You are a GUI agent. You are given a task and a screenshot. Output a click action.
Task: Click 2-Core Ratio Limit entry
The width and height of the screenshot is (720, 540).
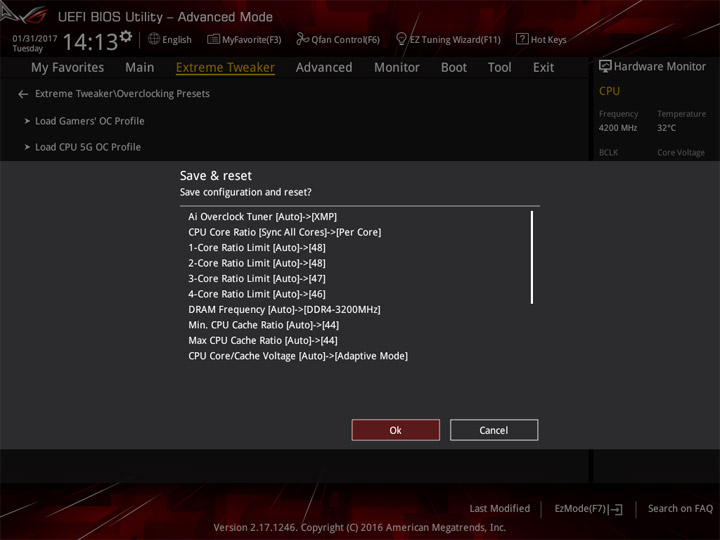(257, 264)
